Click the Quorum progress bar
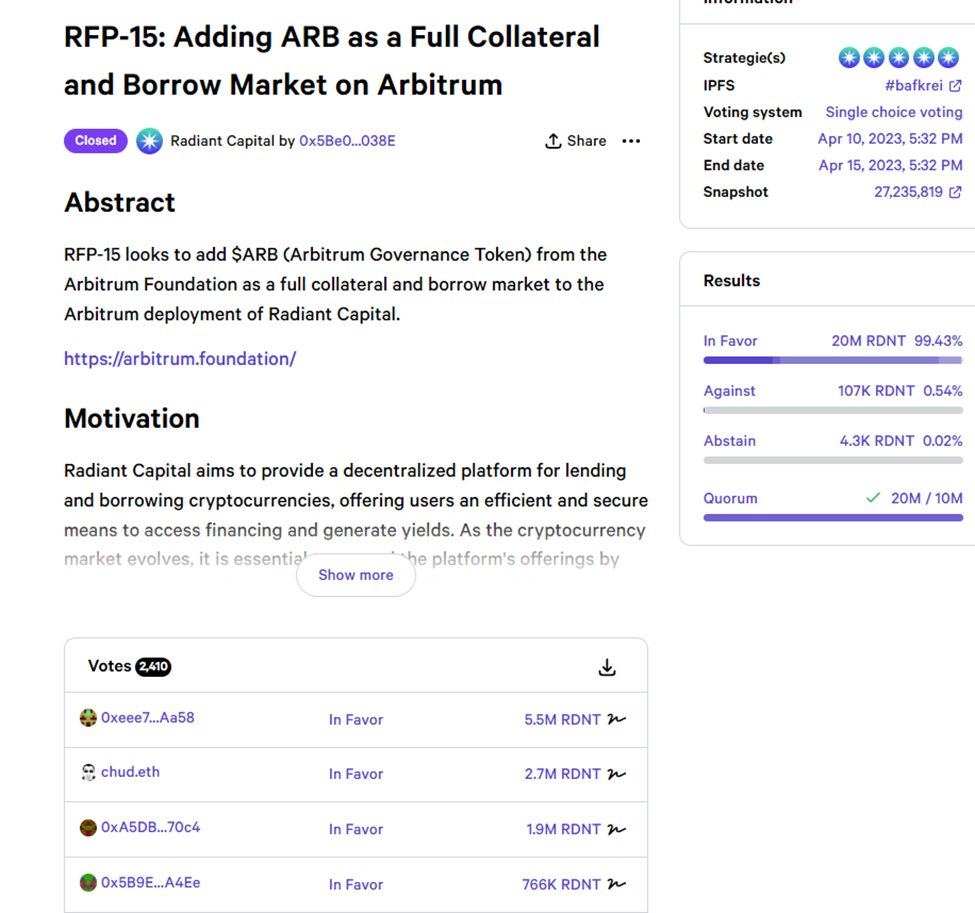 832,518
